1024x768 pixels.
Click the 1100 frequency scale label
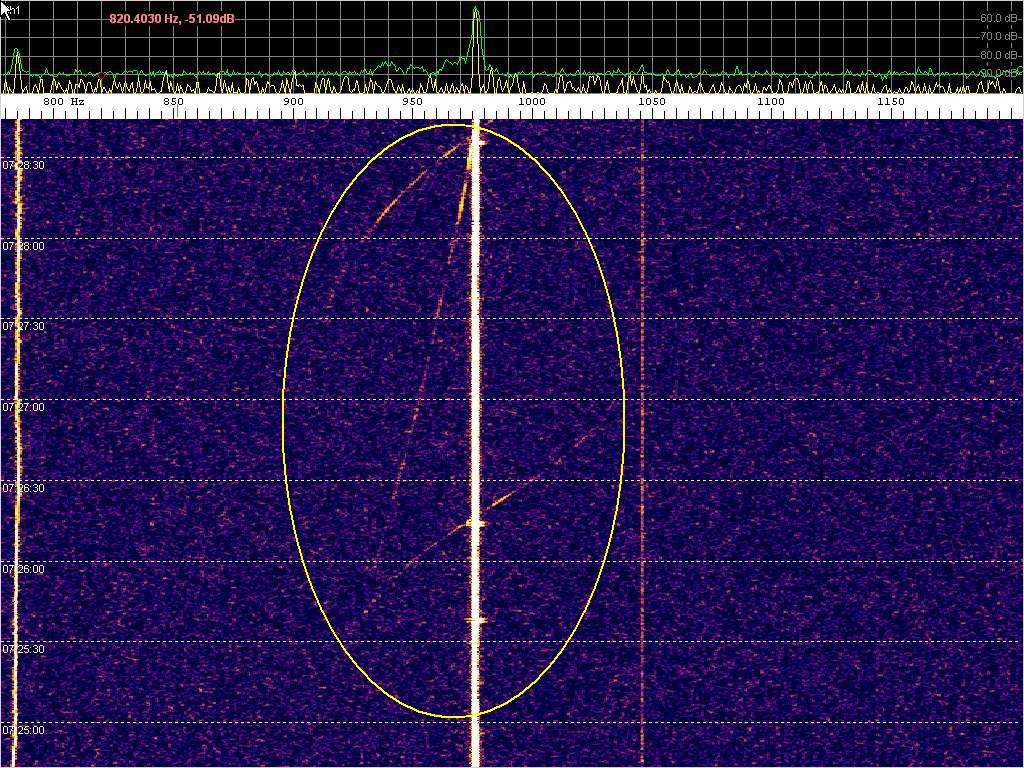click(770, 102)
